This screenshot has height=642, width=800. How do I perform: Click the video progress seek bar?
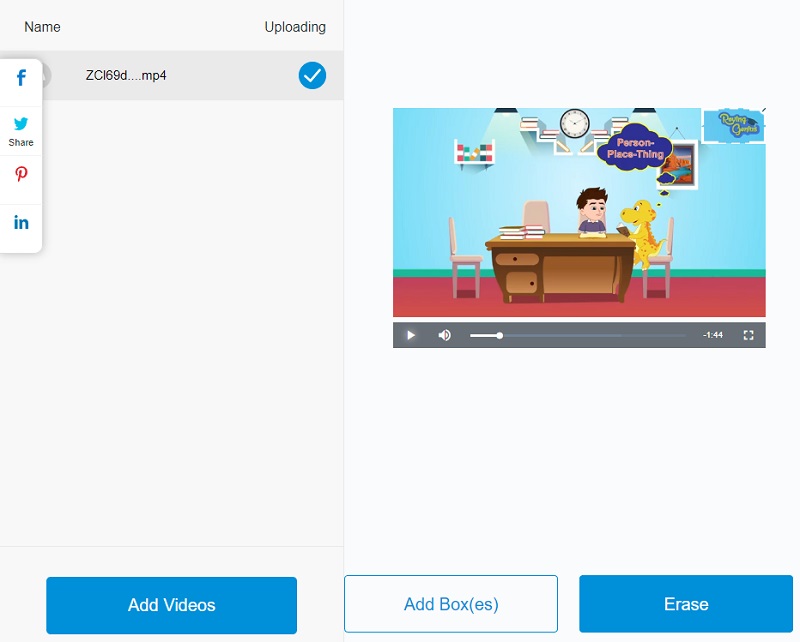(x=580, y=335)
